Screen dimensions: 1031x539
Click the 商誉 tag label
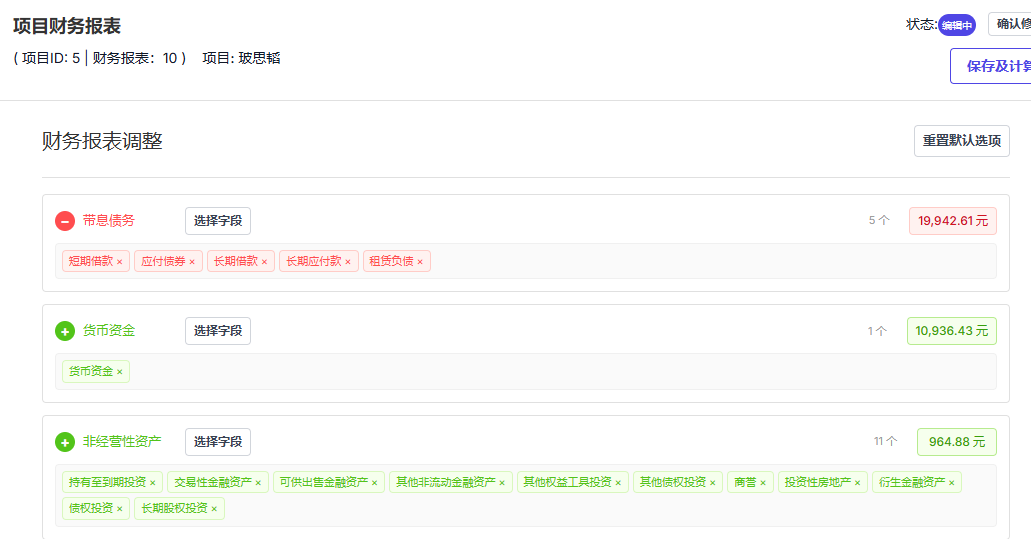tap(745, 482)
